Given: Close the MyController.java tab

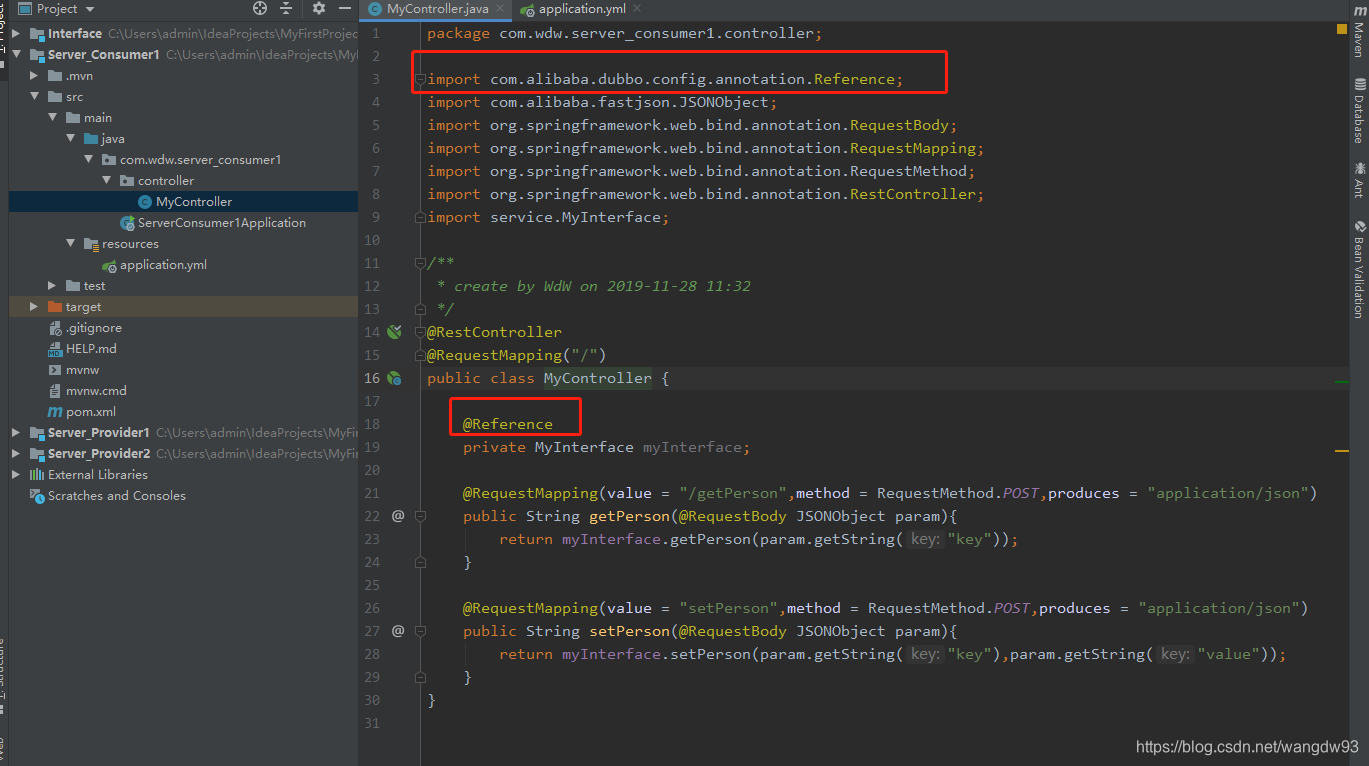Looking at the screenshot, I should pyautogui.click(x=501, y=9).
